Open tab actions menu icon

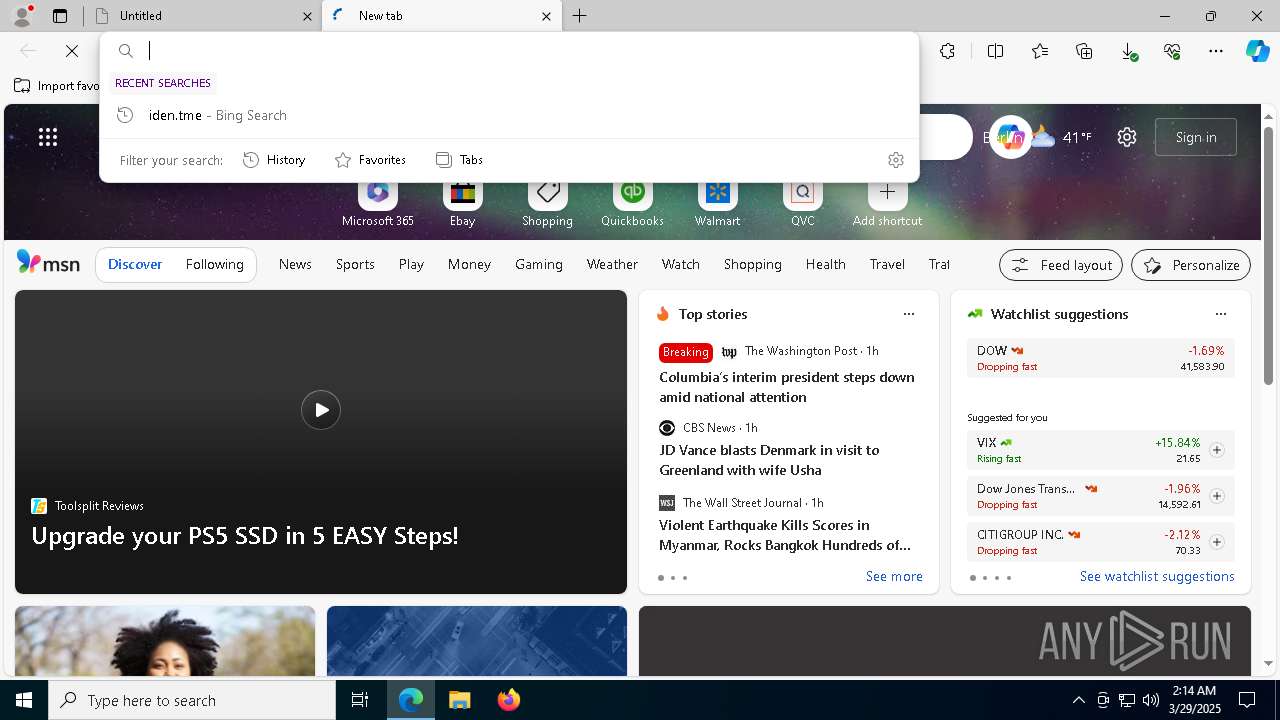coord(60,16)
